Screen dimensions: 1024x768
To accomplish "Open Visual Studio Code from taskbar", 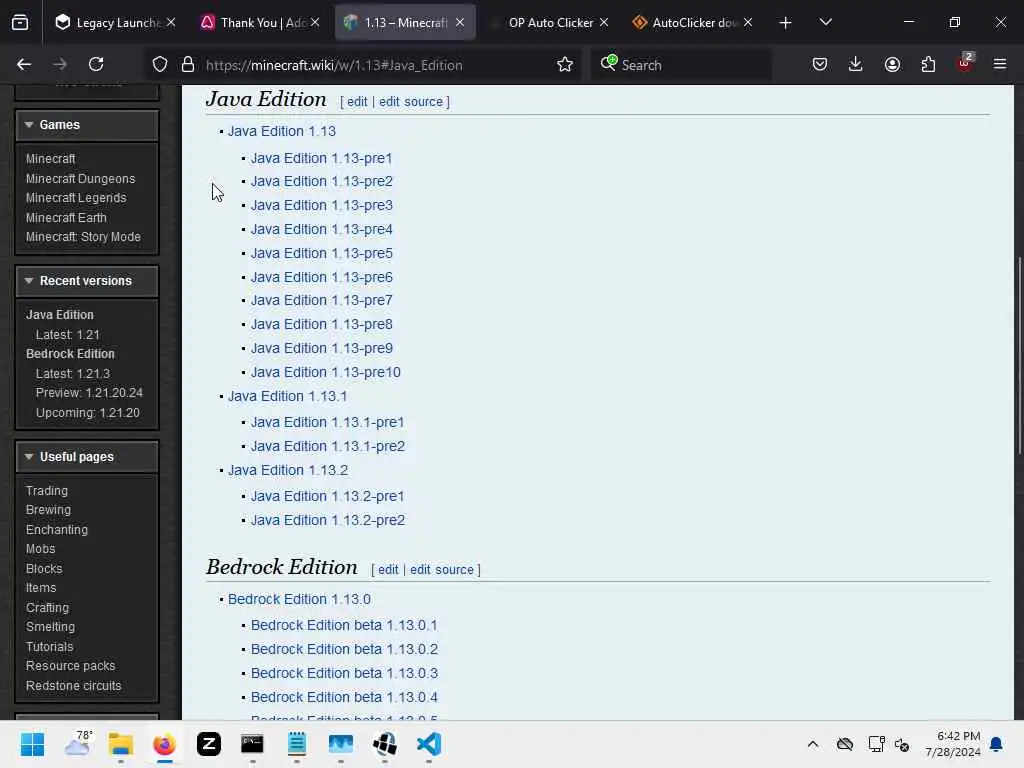I will pyautogui.click(x=429, y=744).
